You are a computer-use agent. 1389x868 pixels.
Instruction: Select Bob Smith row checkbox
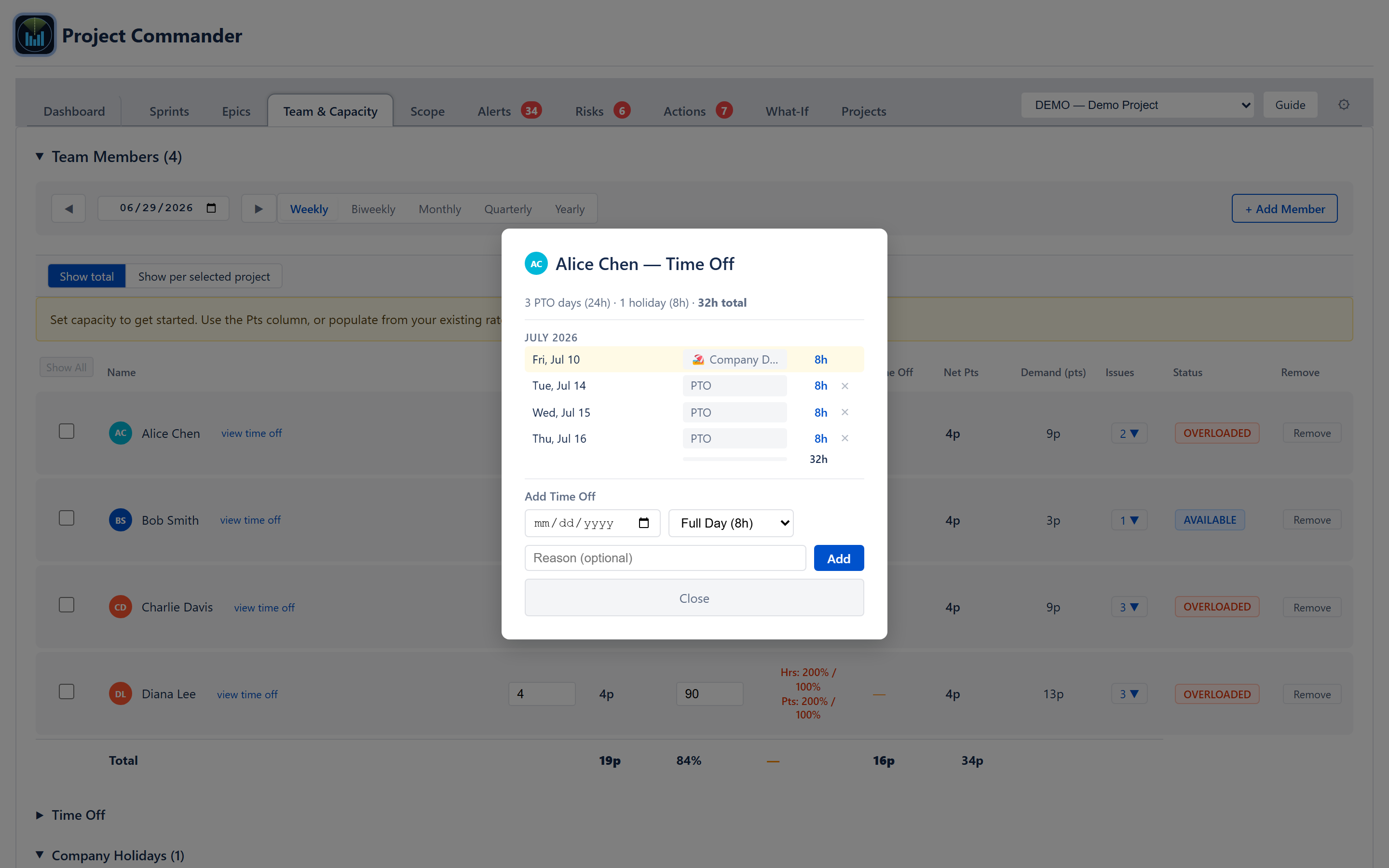[x=67, y=518]
